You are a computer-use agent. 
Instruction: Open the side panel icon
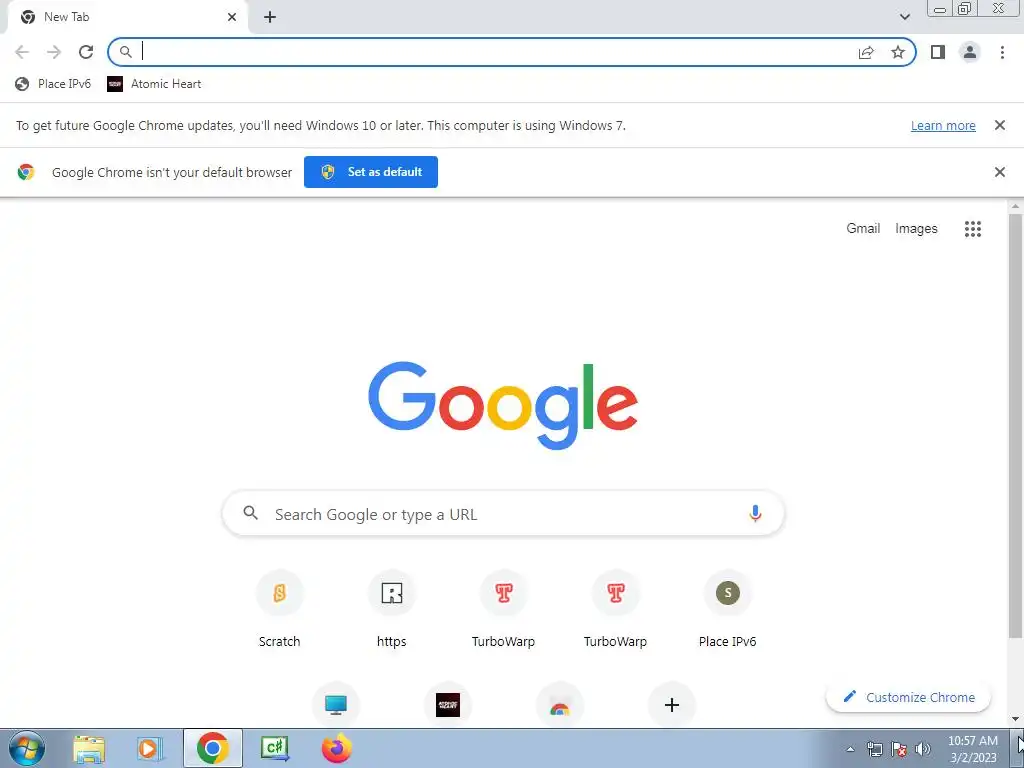pos(938,52)
